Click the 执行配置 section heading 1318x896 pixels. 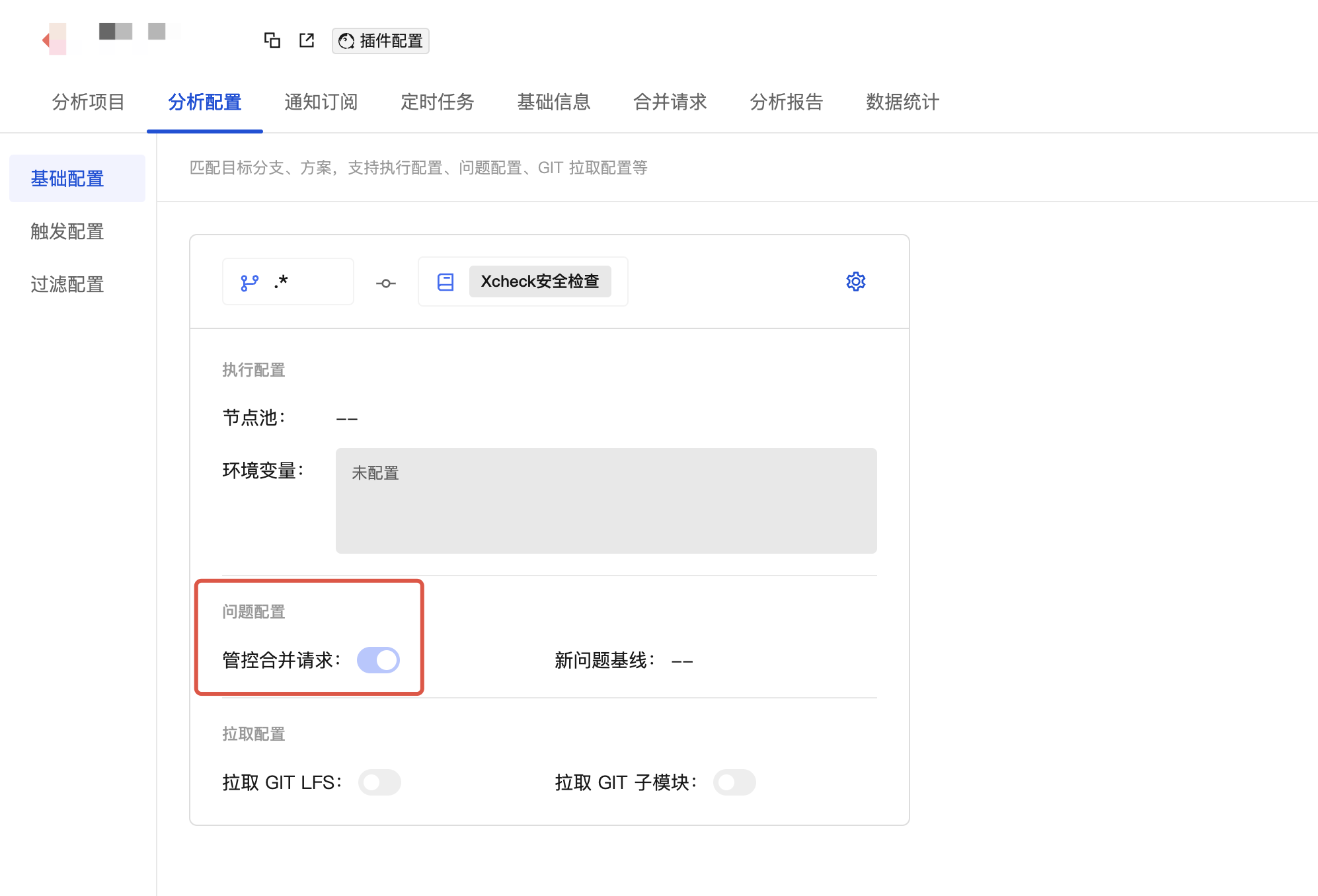point(254,370)
